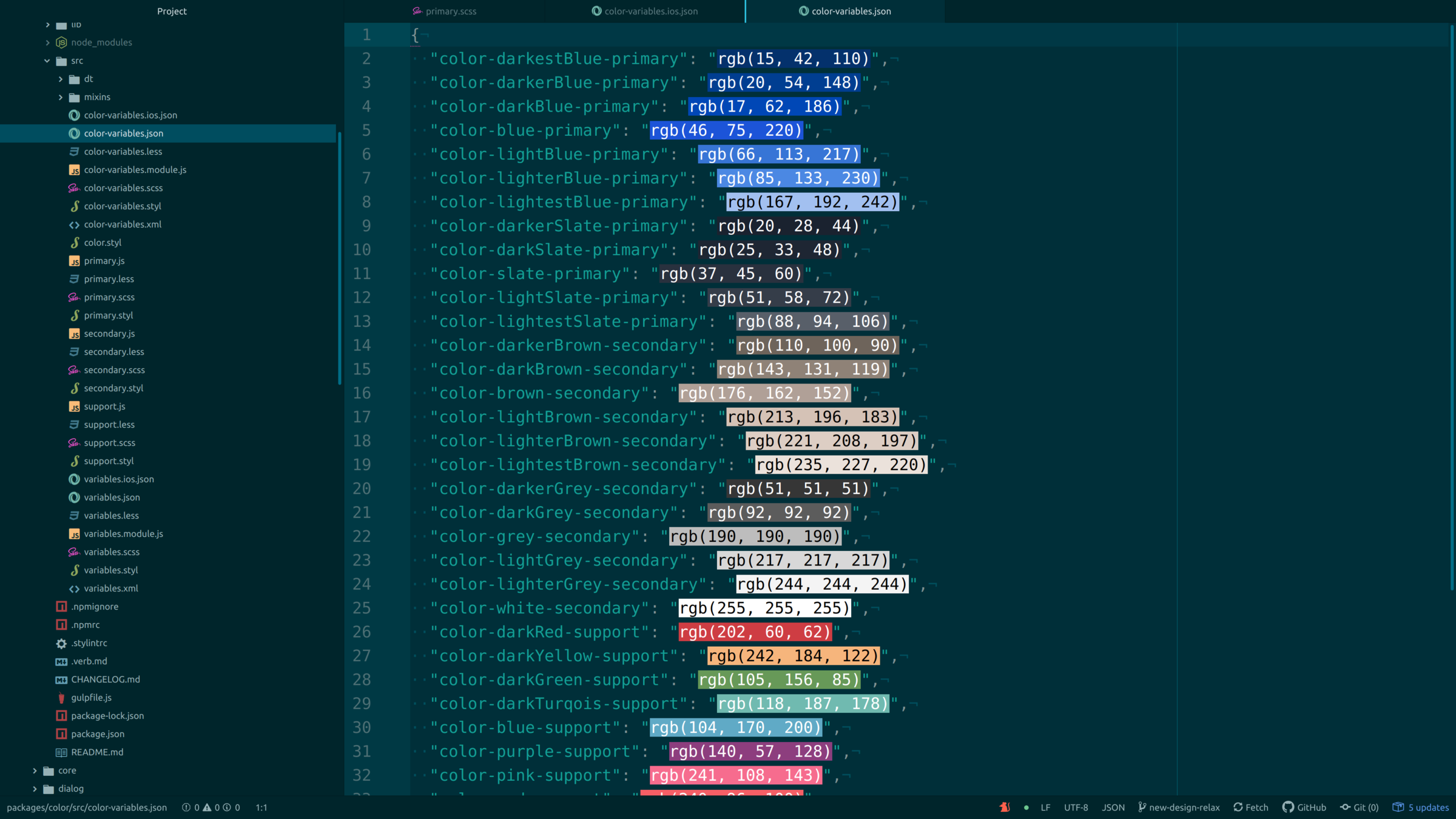Viewport: 1456px width, 819px height.
Task: Click the red squirrel icon in status bar
Action: (1005, 807)
